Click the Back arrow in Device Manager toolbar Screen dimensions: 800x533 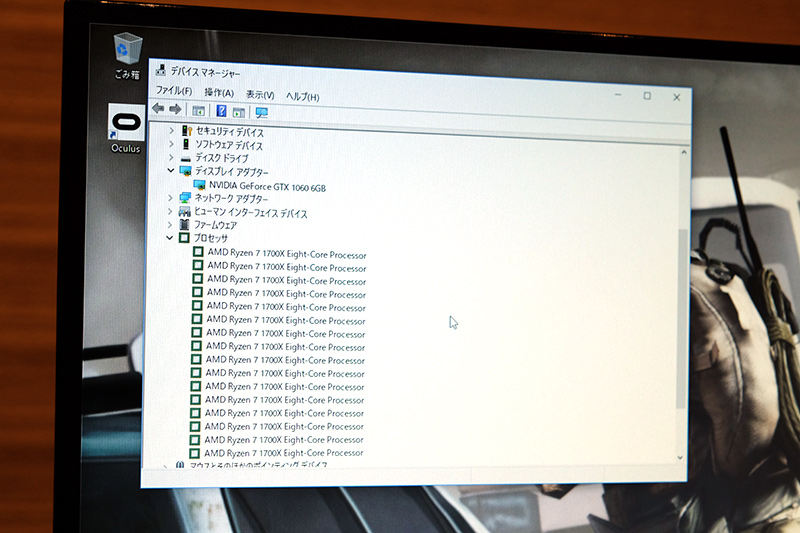[158, 108]
